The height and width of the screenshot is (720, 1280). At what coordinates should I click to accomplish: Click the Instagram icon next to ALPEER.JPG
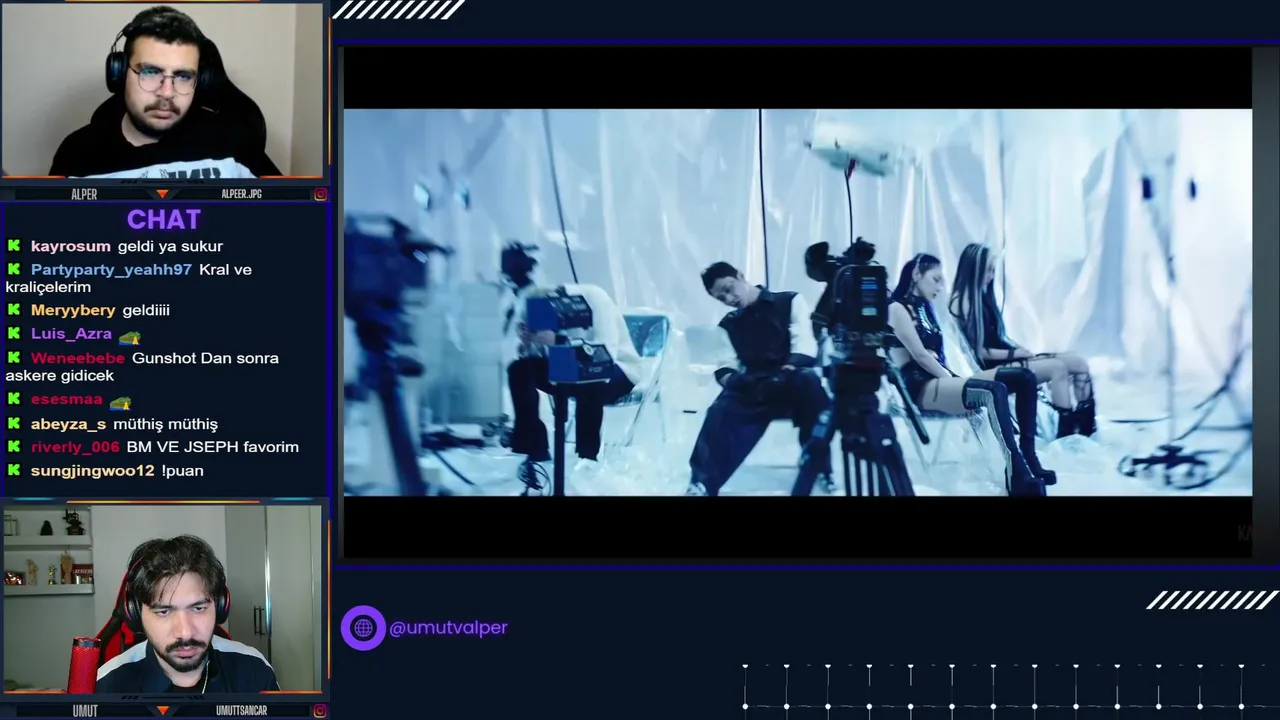[320, 194]
